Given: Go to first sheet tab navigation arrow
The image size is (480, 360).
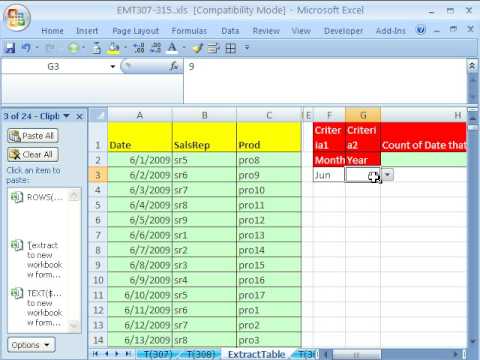Looking at the screenshot, I should 95,354.
